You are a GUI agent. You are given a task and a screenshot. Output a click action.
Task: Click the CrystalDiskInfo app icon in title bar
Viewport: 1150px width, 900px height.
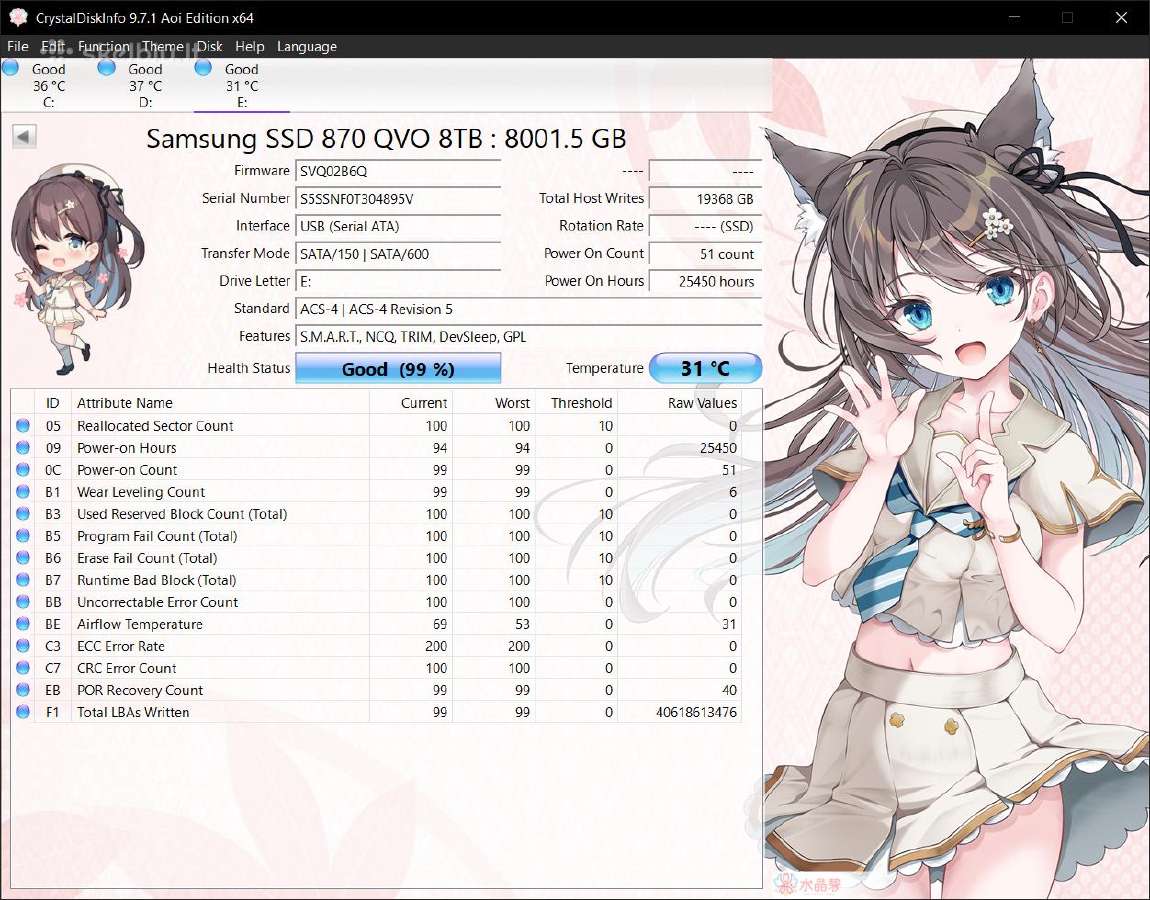coord(18,18)
